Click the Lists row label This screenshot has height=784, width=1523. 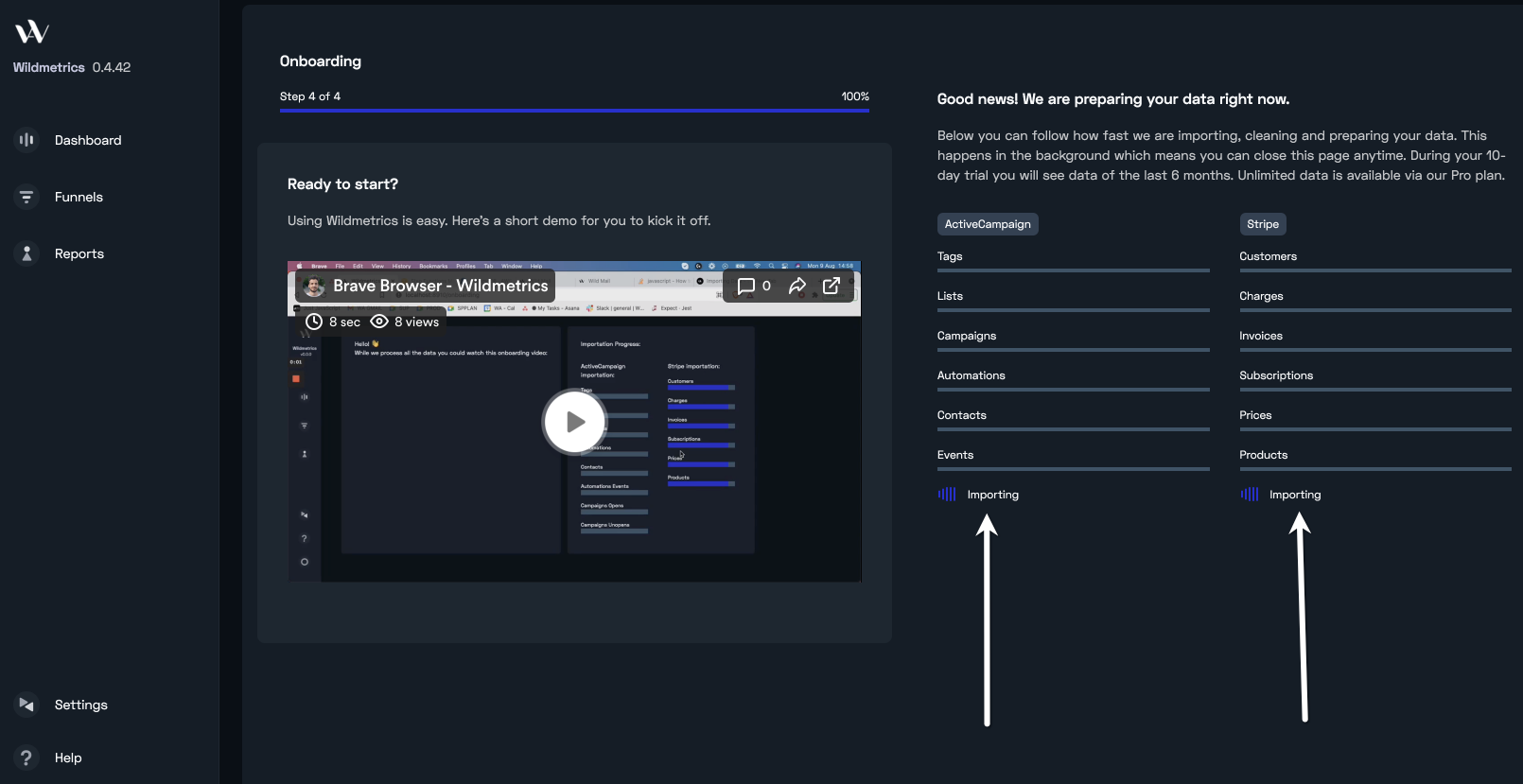950,296
